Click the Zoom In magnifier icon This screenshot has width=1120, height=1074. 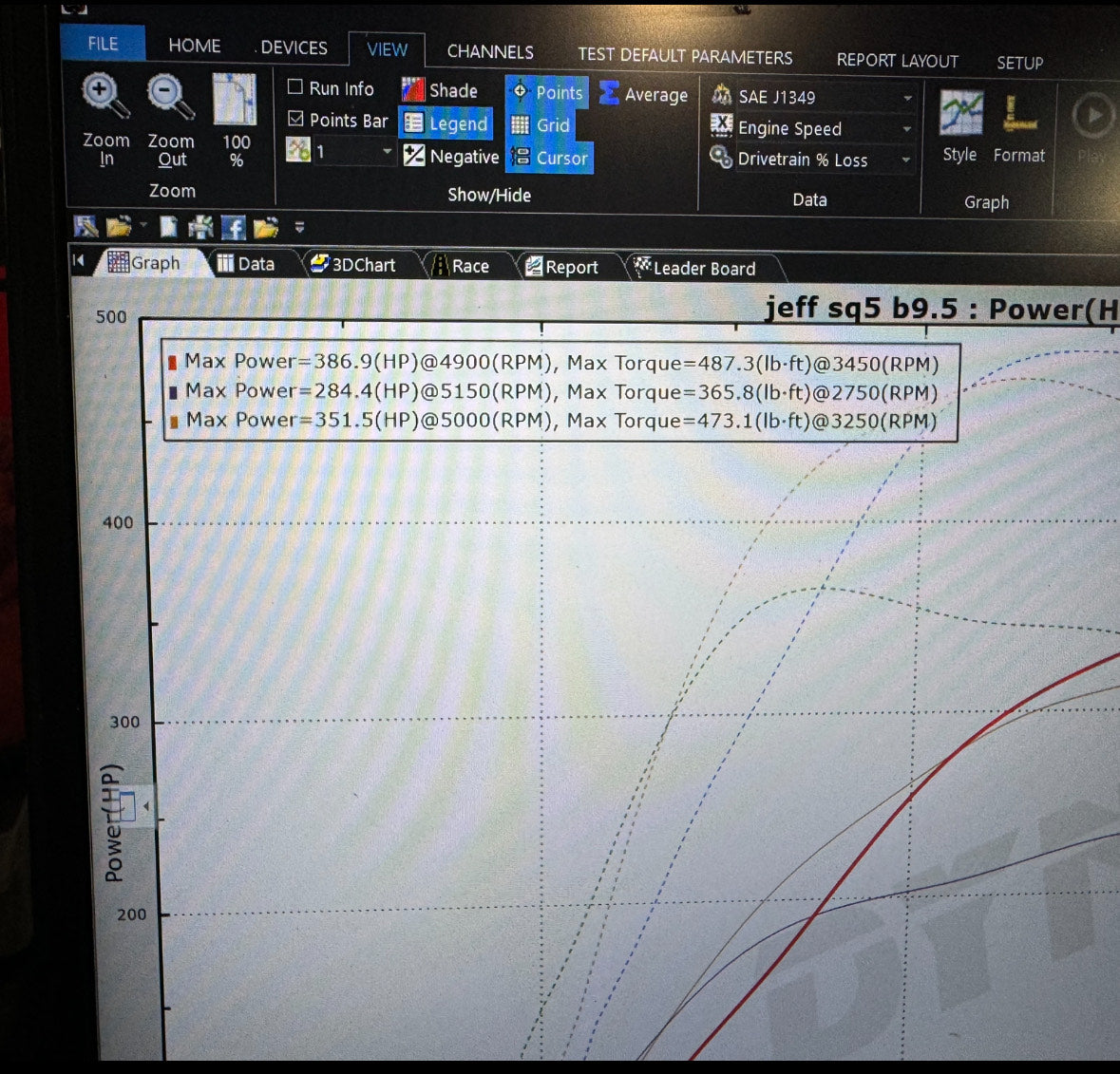[x=104, y=98]
